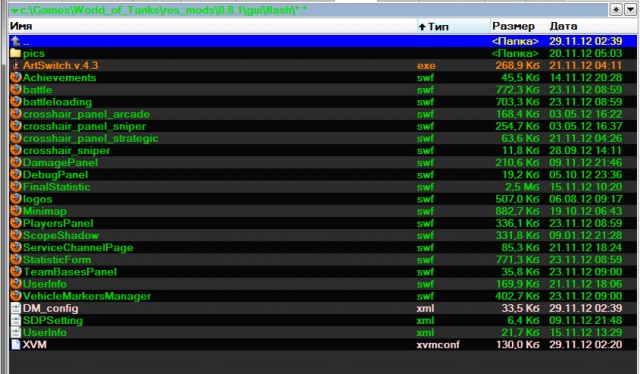Select the 'crosshair_panel_sniper' file name
Image resolution: width=640 pixels, height=374 pixels.
pos(84,127)
